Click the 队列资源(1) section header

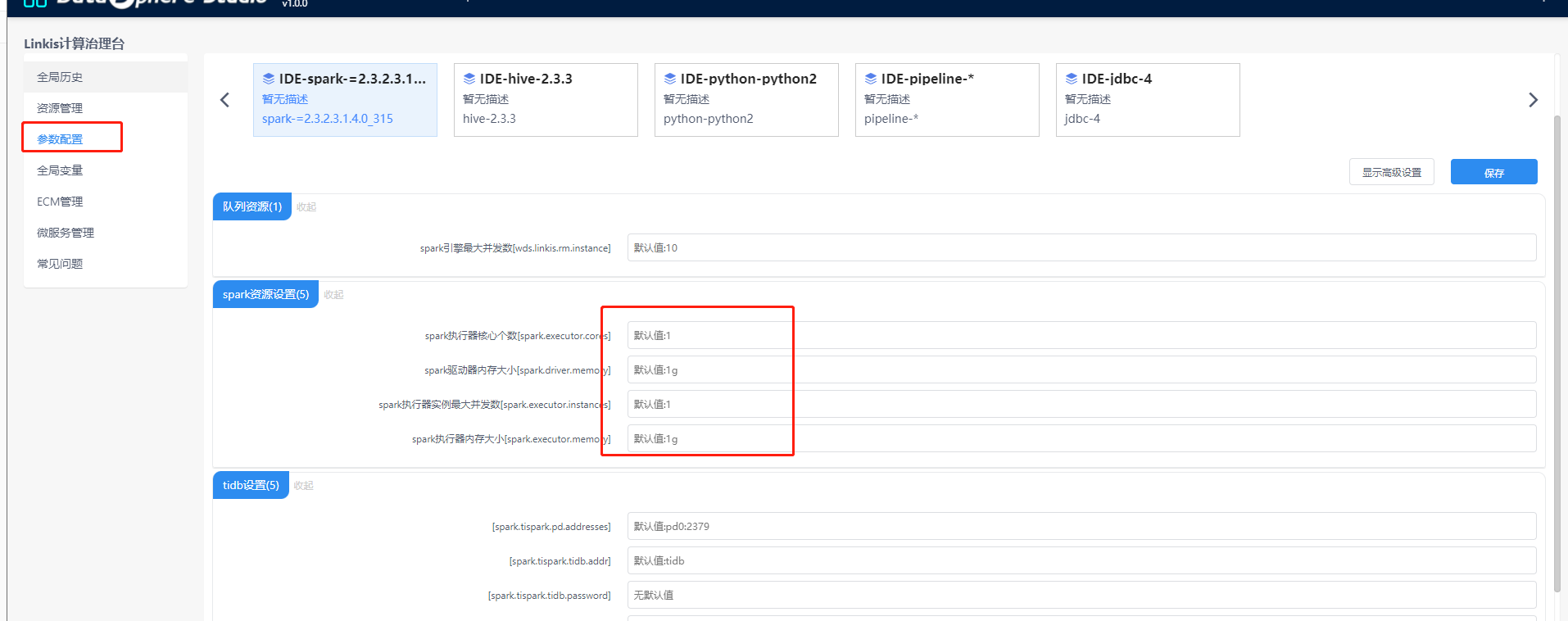coord(252,206)
